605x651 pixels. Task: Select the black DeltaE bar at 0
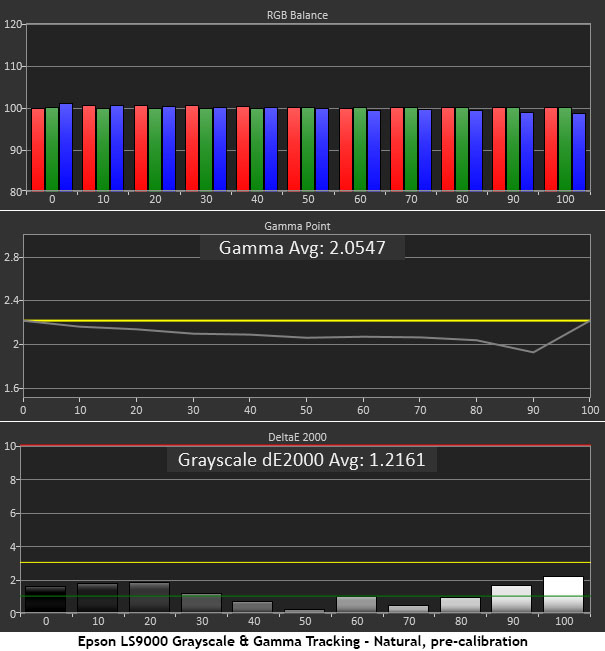pos(45,599)
